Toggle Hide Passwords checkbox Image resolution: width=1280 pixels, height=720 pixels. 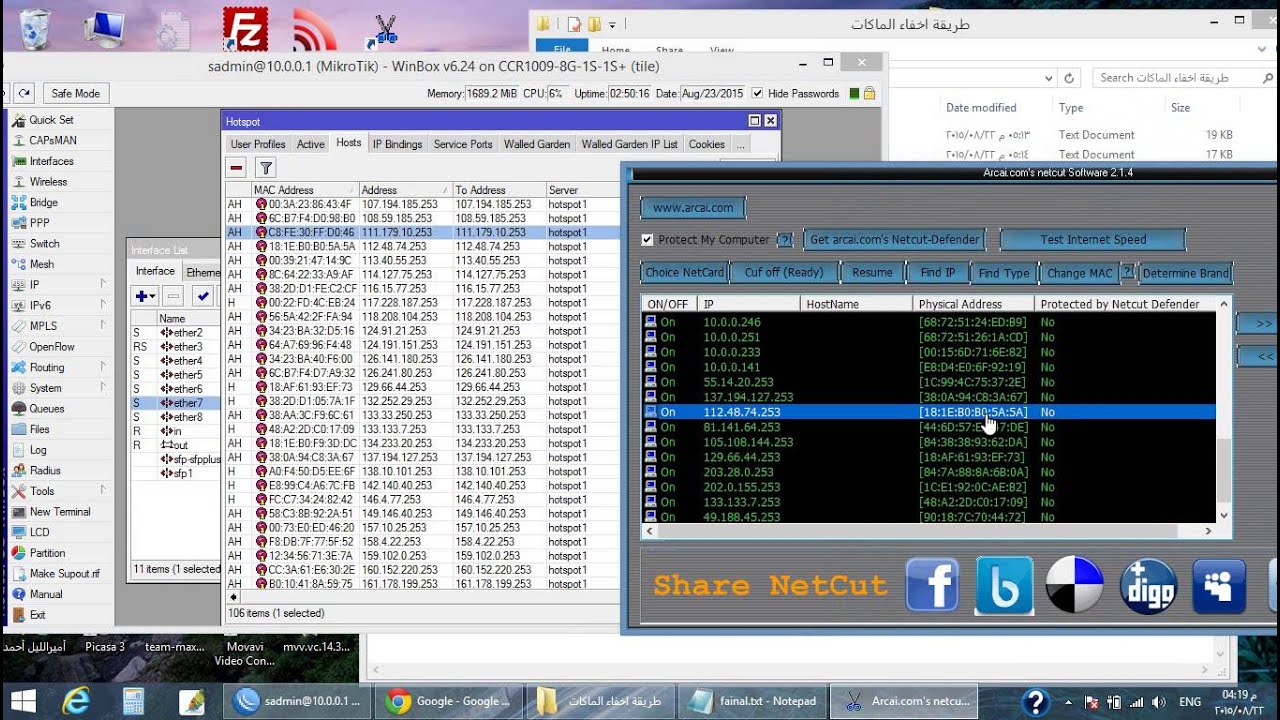coord(757,93)
